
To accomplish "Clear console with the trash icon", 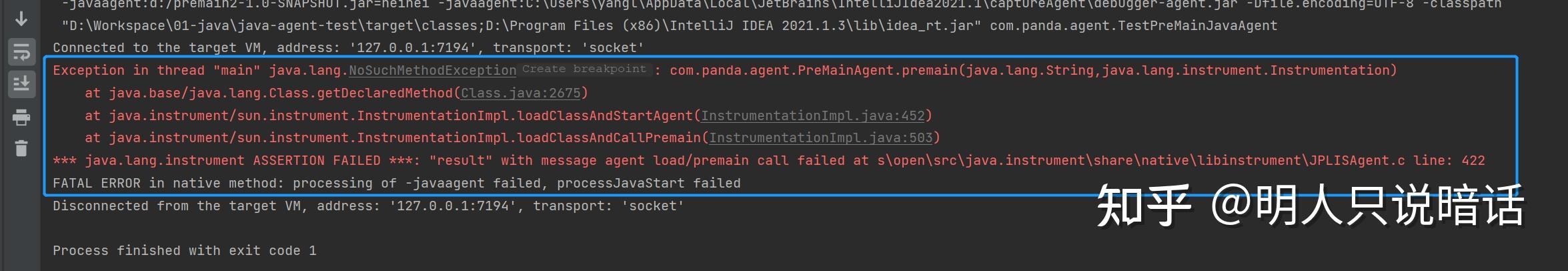I will 21,148.
